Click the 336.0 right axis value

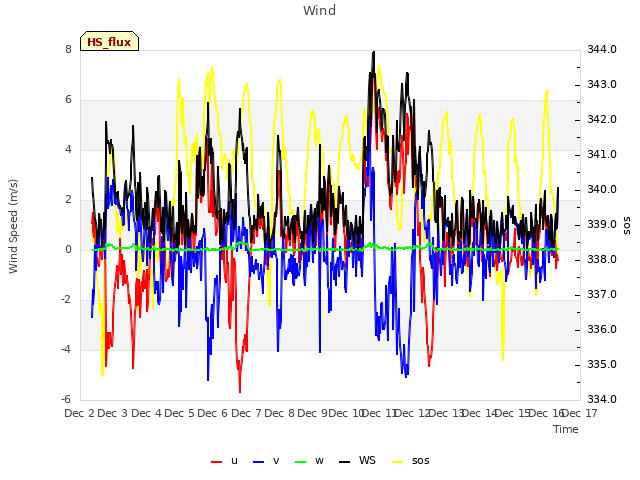602,329
